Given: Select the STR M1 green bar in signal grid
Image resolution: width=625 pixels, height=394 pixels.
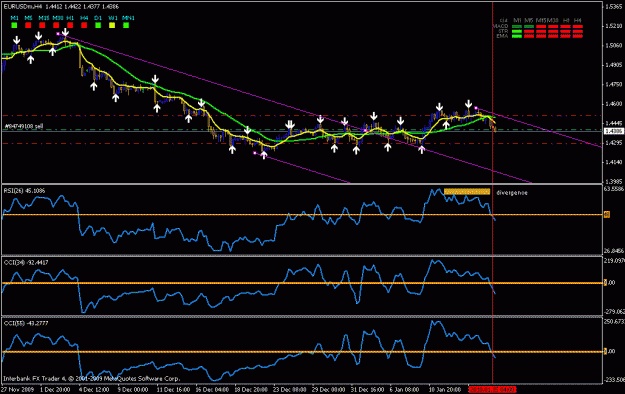Looking at the screenshot, I should point(517,32).
